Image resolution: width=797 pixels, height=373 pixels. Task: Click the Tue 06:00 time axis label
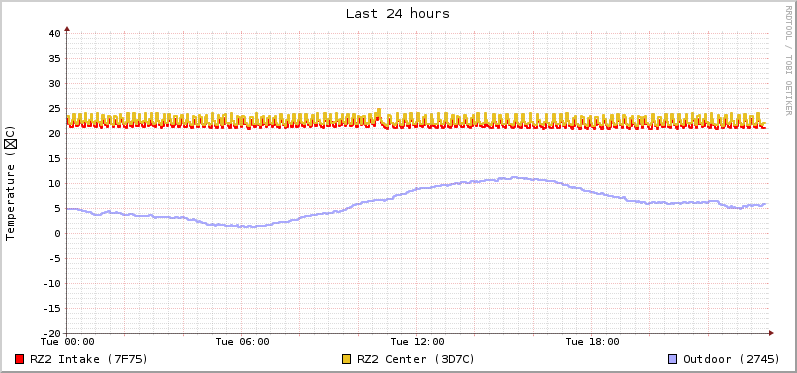pyautogui.click(x=242, y=341)
